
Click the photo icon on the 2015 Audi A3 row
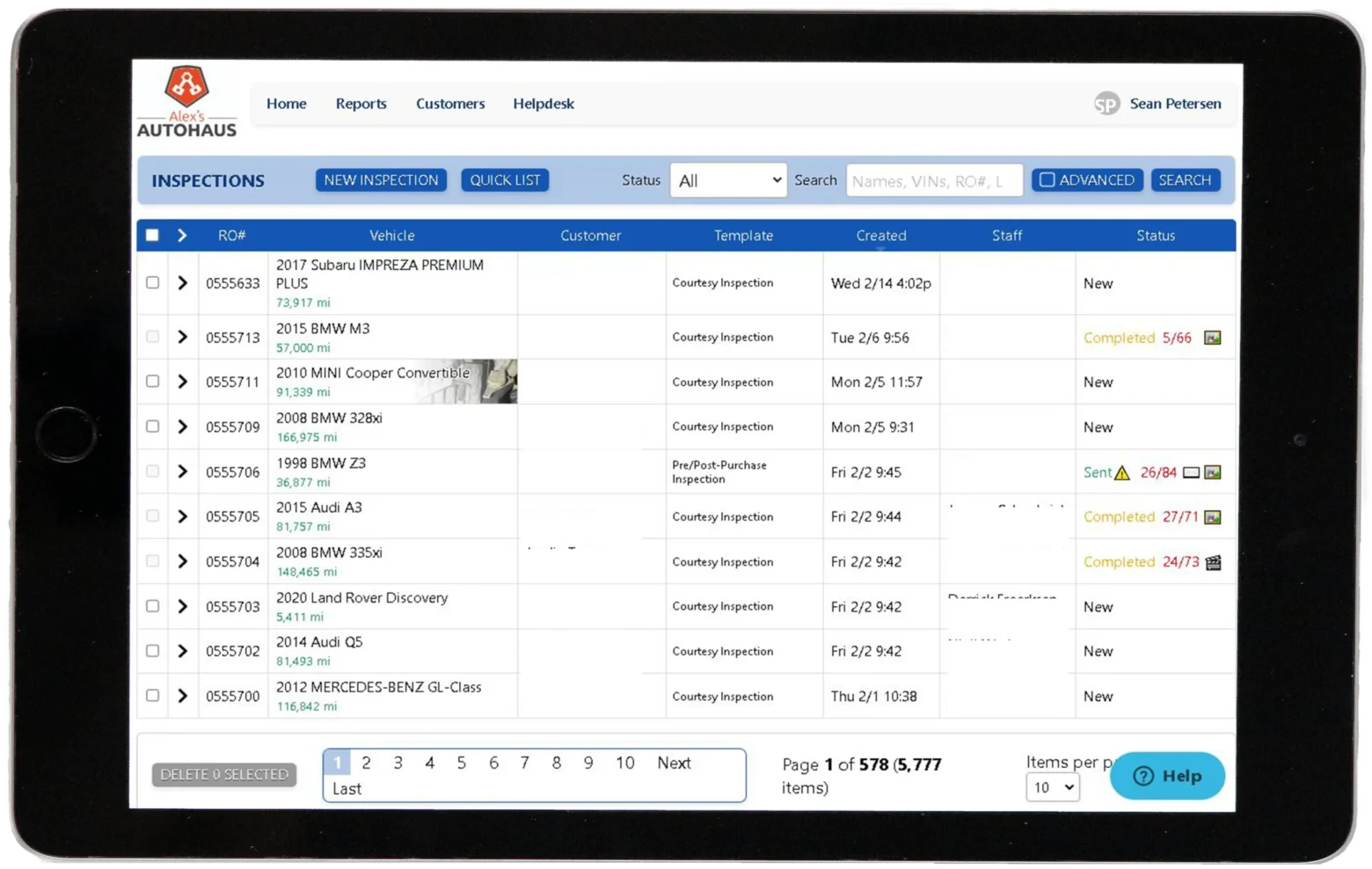tap(1214, 517)
